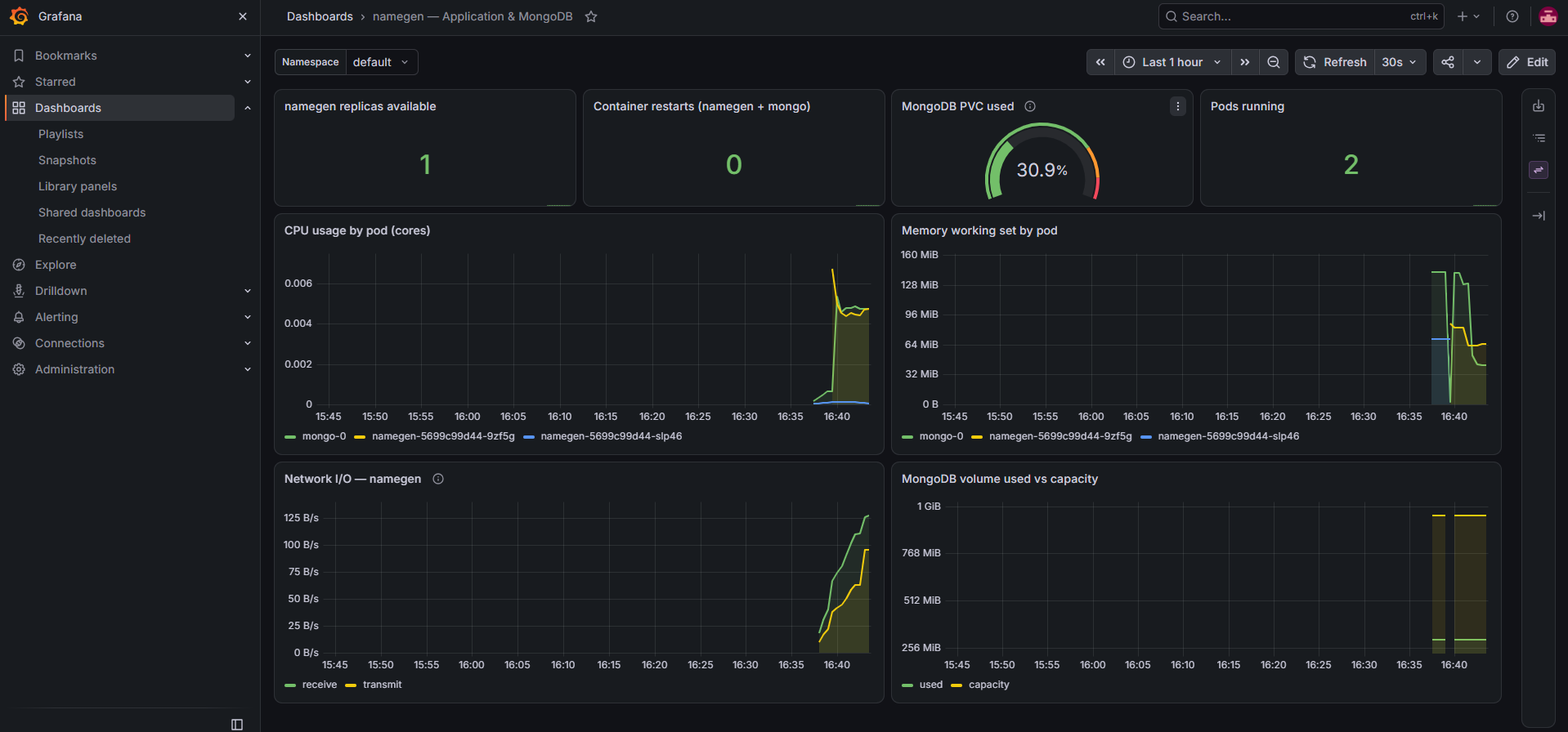Open the Last 1 hour time picker
Screen dimensions: 1568x732
pos(1172,62)
